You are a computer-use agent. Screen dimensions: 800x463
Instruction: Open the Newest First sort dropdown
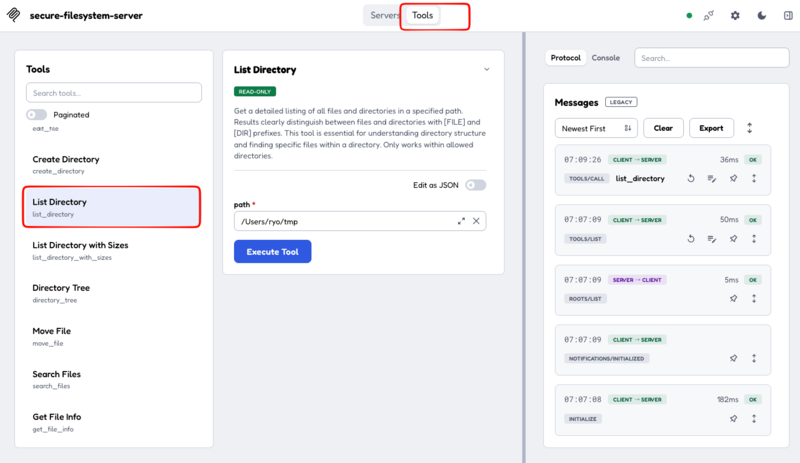pos(596,128)
